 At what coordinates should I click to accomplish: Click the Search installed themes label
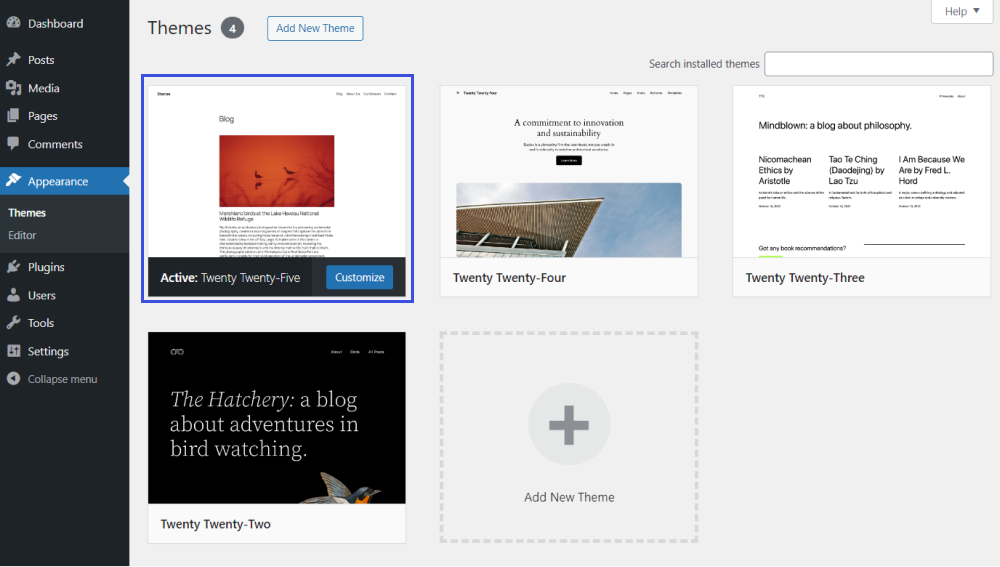coord(704,64)
